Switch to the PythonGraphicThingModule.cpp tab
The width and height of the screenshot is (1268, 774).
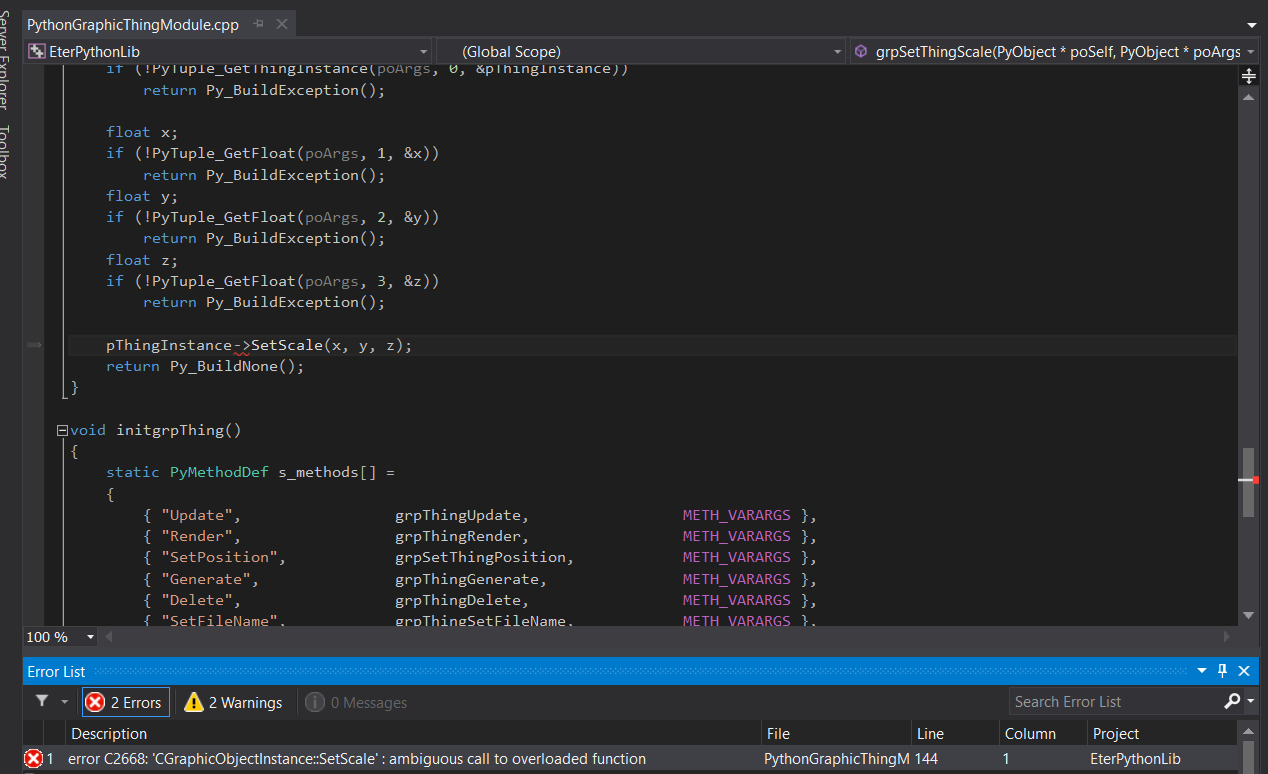tap(133, 24)
